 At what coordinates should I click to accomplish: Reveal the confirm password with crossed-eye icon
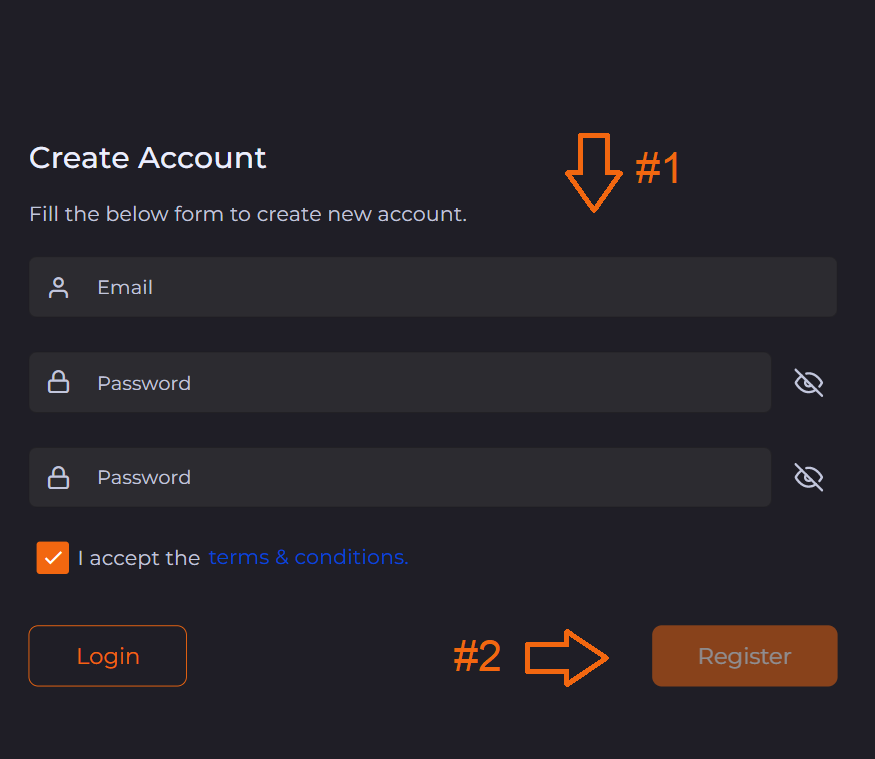[x=808, y=477]
